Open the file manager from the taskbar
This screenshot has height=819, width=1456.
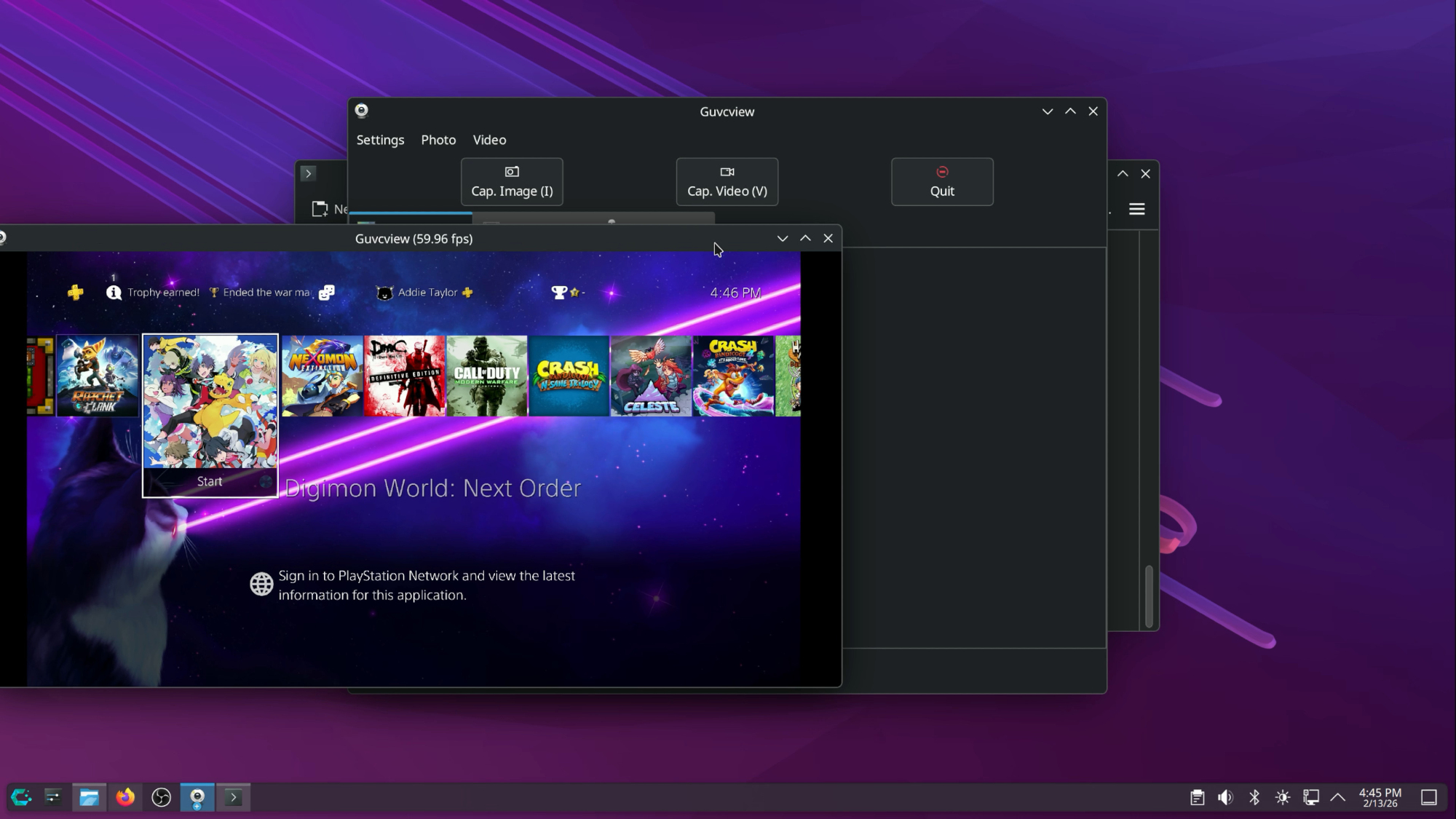(89, 797)
